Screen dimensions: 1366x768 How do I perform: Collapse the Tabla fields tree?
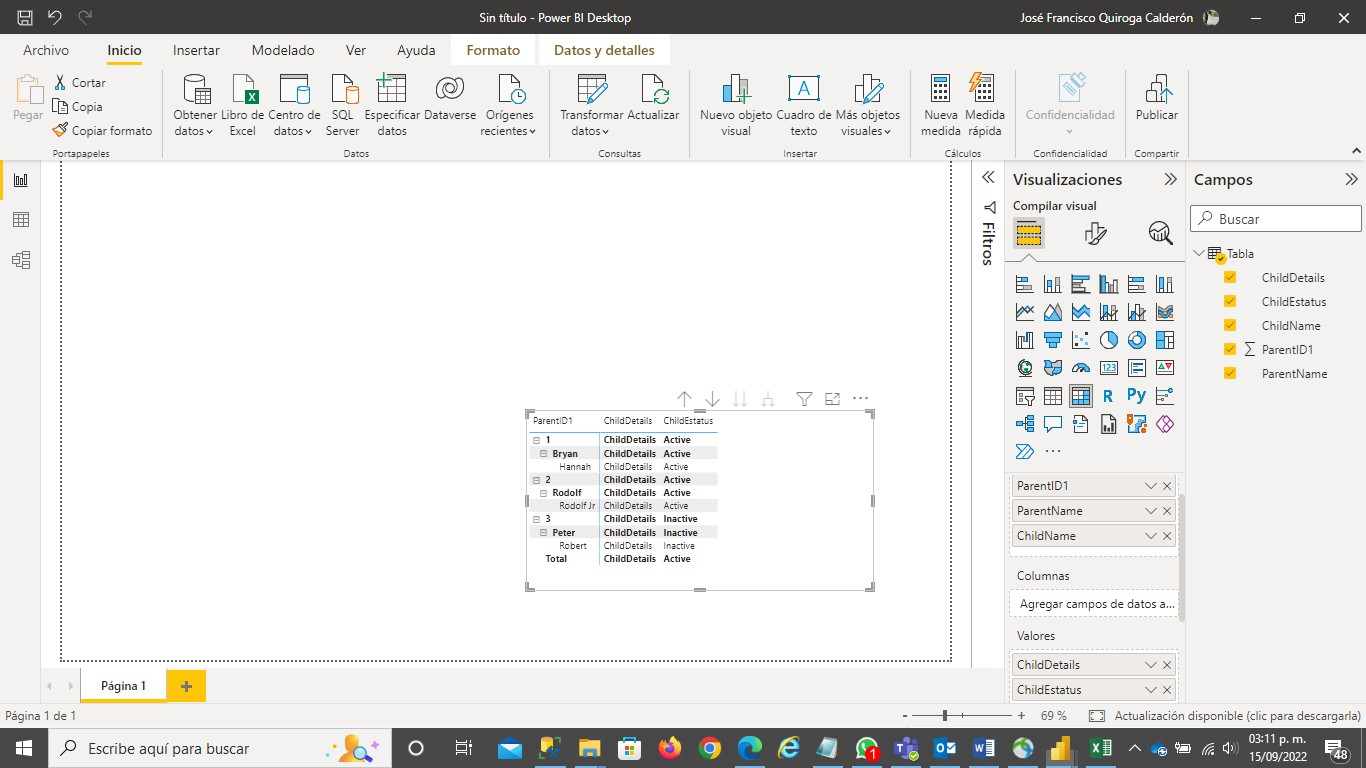pyautogui.click(x=1199, y=254)
